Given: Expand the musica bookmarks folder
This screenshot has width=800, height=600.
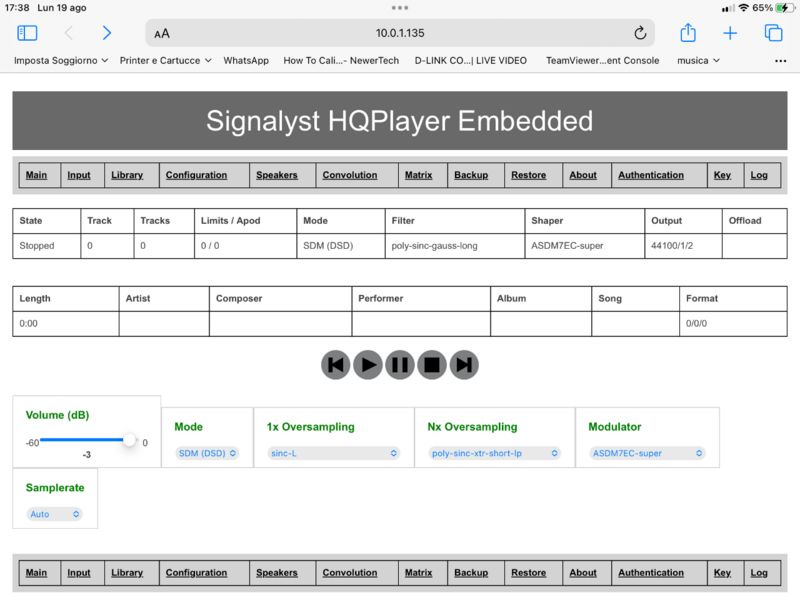Looking at the screenshot, I should pyautogui.click(x=698, y=61).
